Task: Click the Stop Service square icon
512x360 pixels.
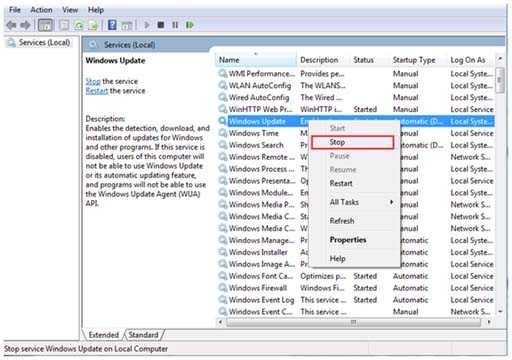Action: (x=161, y=25)
